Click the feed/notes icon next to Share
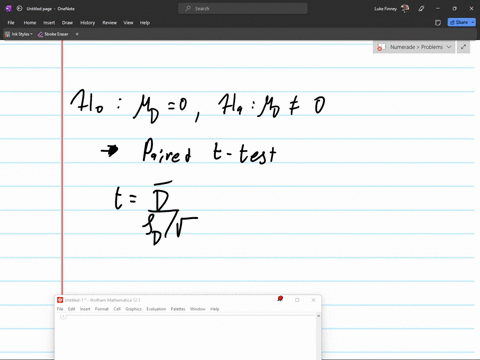Viewport: 480px width, 360px height. 438,23
